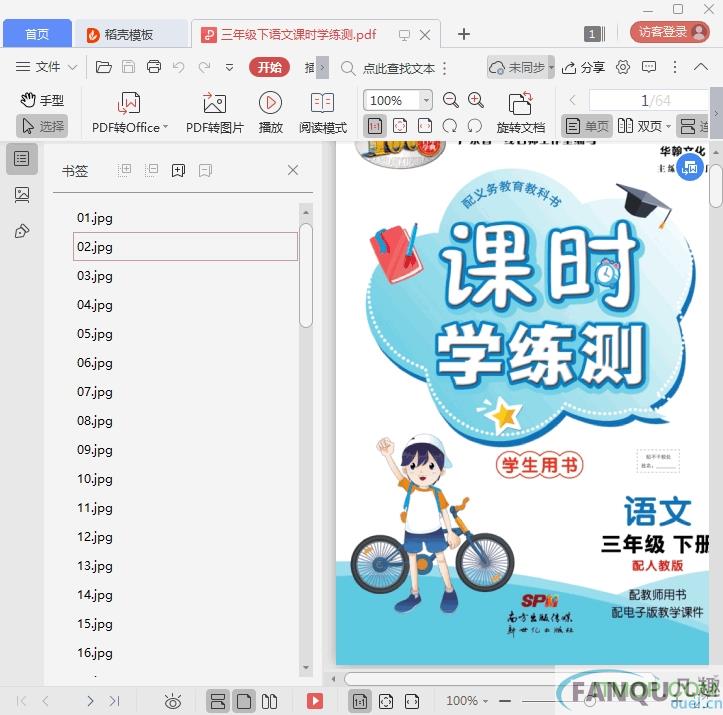Open a new tab with plus

[x=464, y=34]
